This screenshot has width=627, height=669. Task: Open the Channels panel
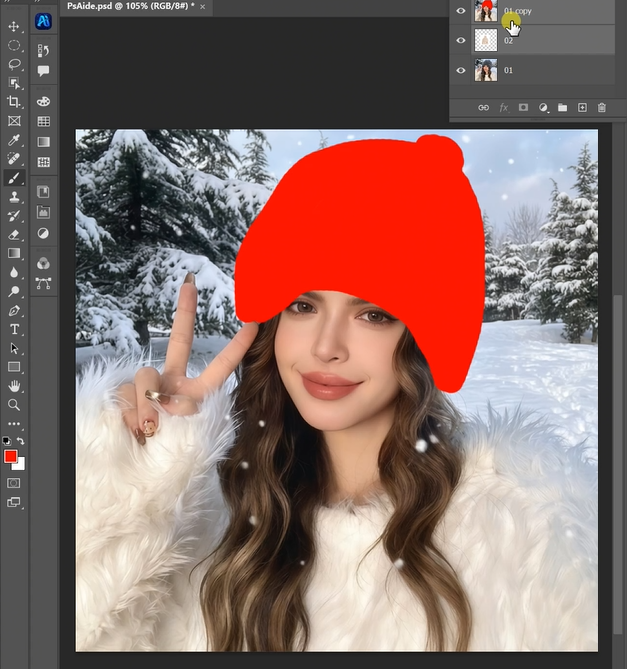43,264
